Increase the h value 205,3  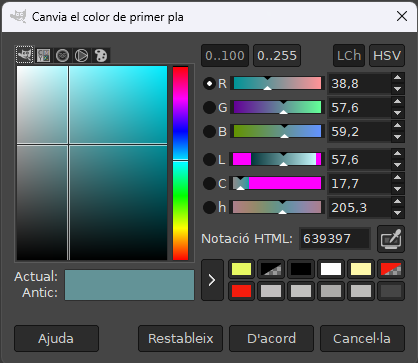(x=397, y=202)
